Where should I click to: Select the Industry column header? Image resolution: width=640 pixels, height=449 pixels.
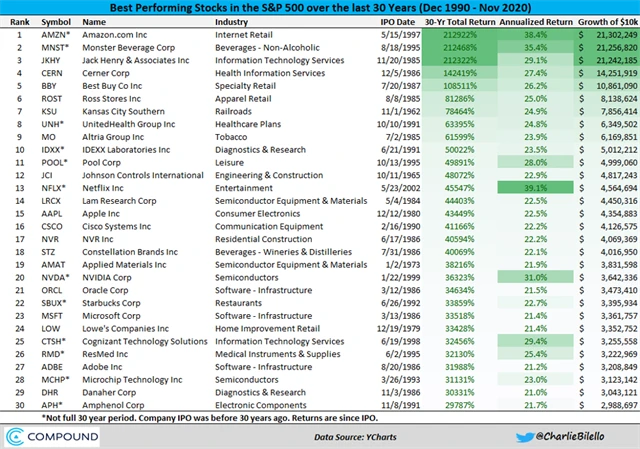pyautogui.click(x=231, y=22)
